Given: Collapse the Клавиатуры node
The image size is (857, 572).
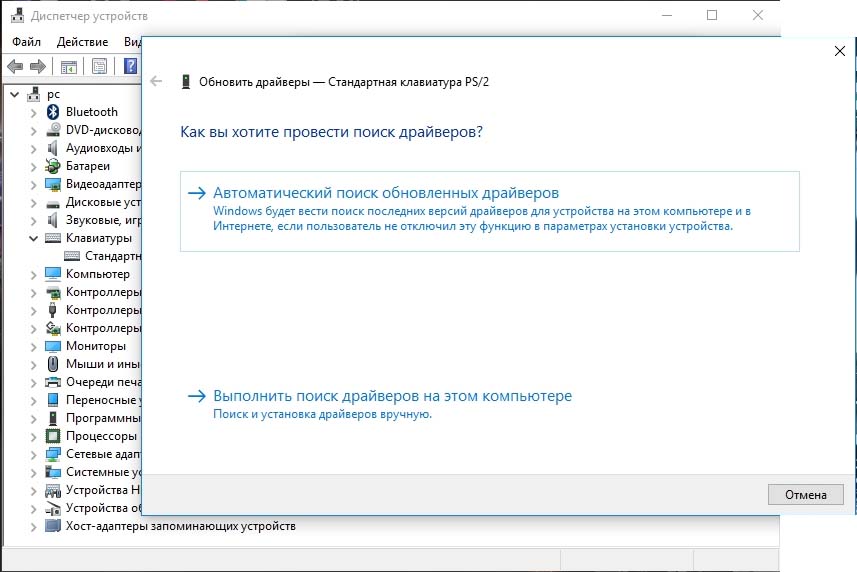Looking at the screenshot, I should [x=33, y=238].
